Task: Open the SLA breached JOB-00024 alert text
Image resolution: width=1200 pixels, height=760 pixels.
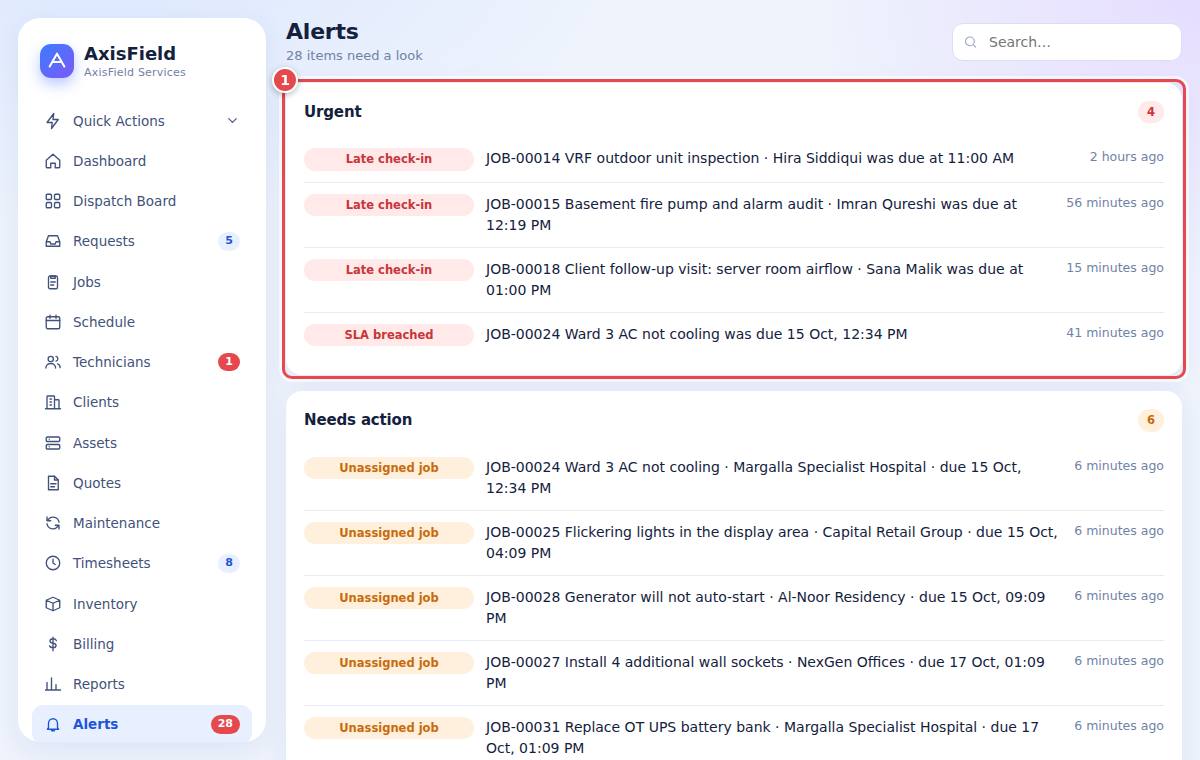Action: point(696,334)
